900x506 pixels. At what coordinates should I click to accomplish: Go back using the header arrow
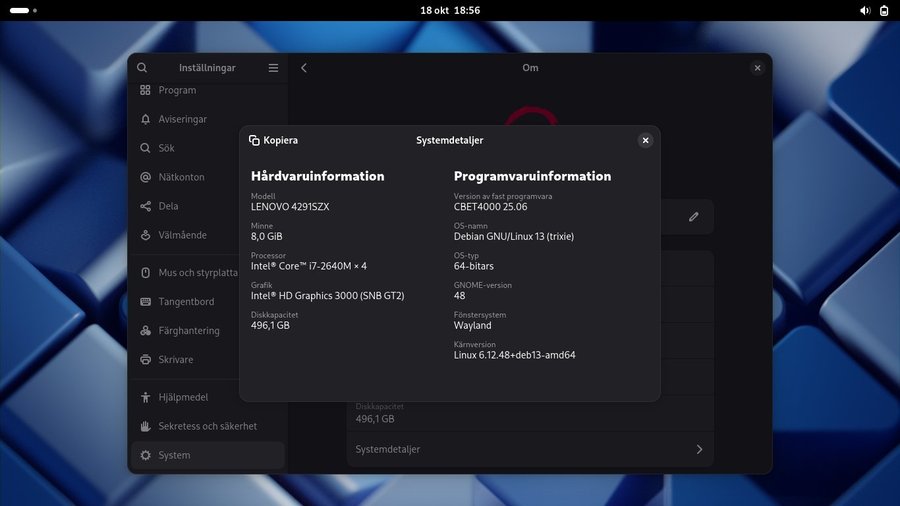coord(304,68)
